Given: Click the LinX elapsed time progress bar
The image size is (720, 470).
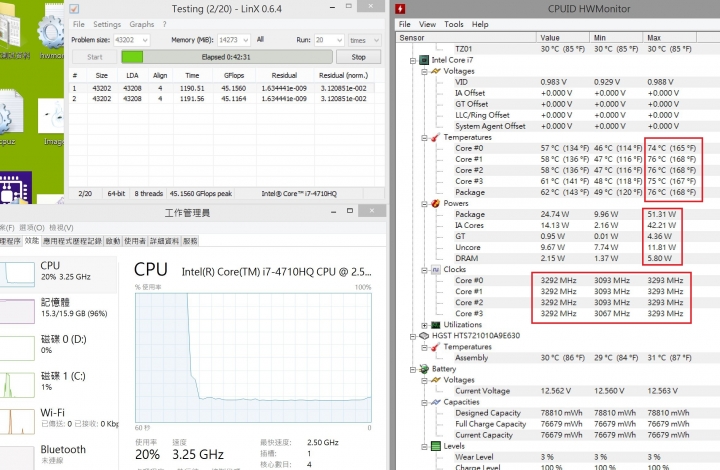Looking at the screenshot, I should click(x=226, y=57).
